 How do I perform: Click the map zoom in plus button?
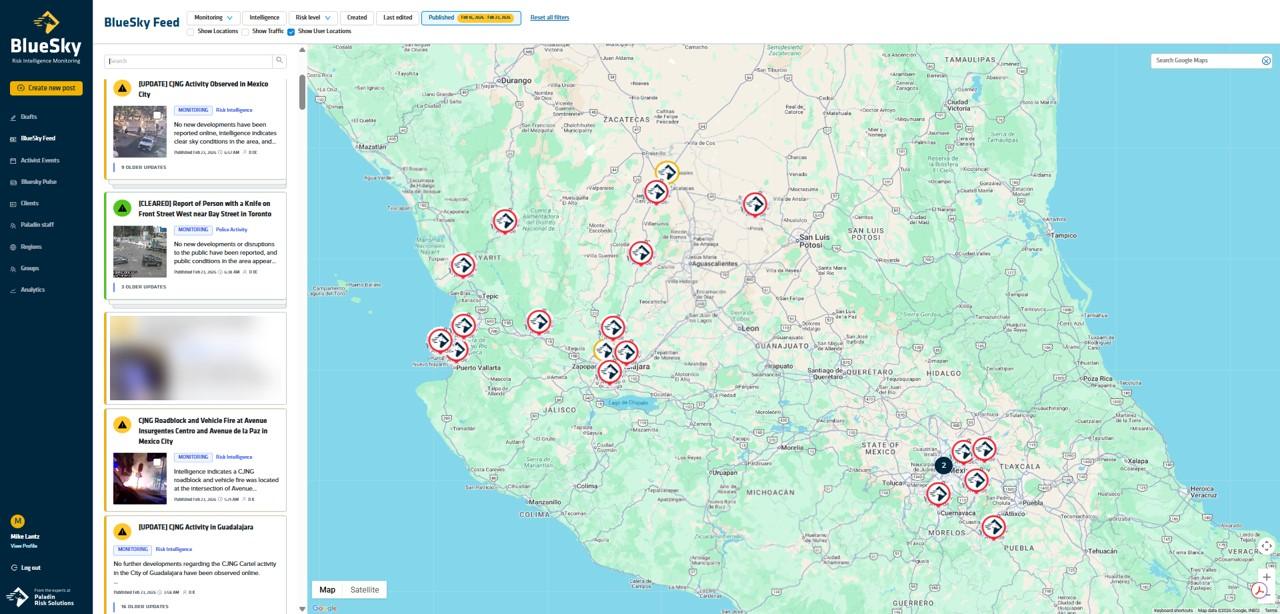(x=1266, y=577)
